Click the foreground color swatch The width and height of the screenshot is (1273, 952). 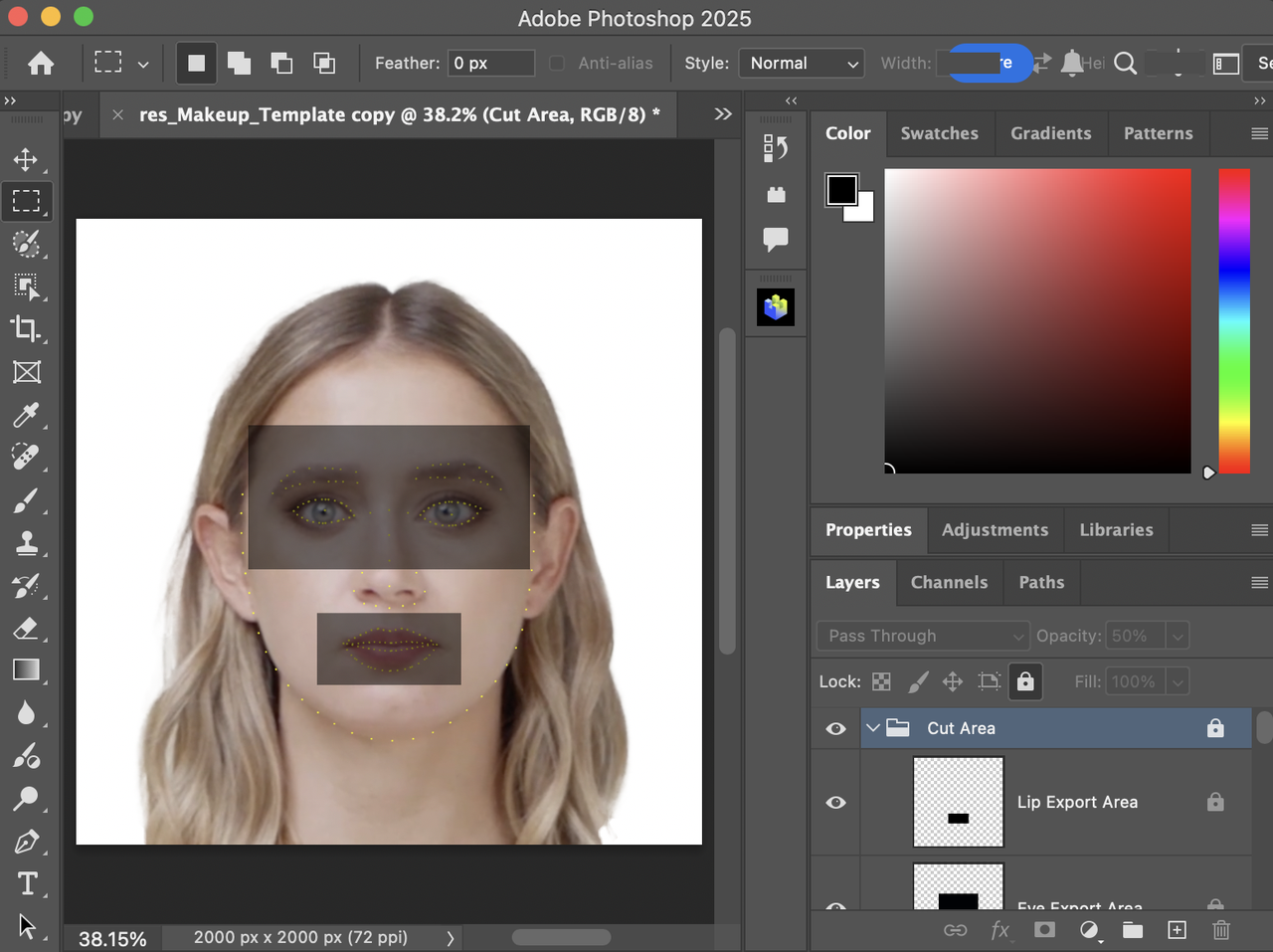(x=841, y=189)
